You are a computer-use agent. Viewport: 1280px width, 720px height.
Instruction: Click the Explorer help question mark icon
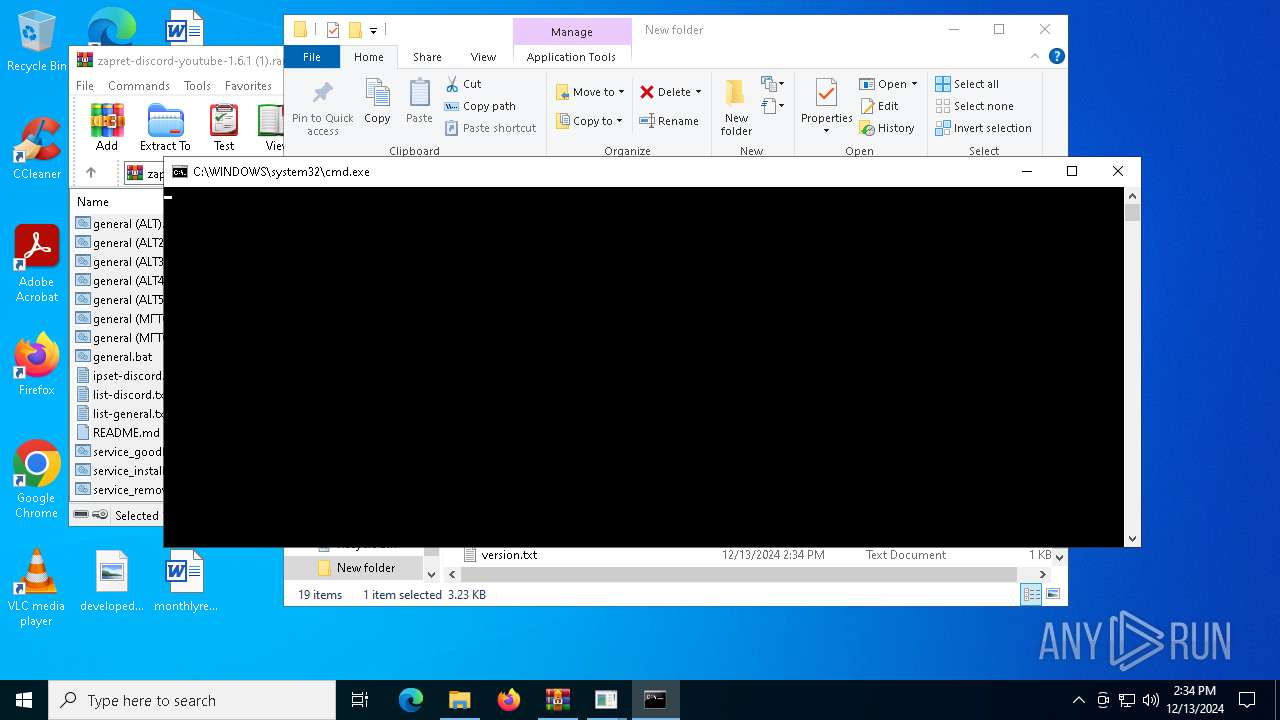click(1056, 57)
